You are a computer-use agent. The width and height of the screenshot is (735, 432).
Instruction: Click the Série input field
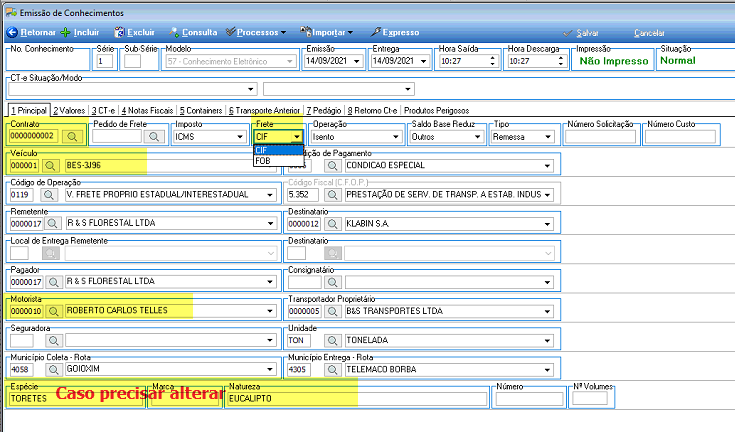[x=105, y=61]
